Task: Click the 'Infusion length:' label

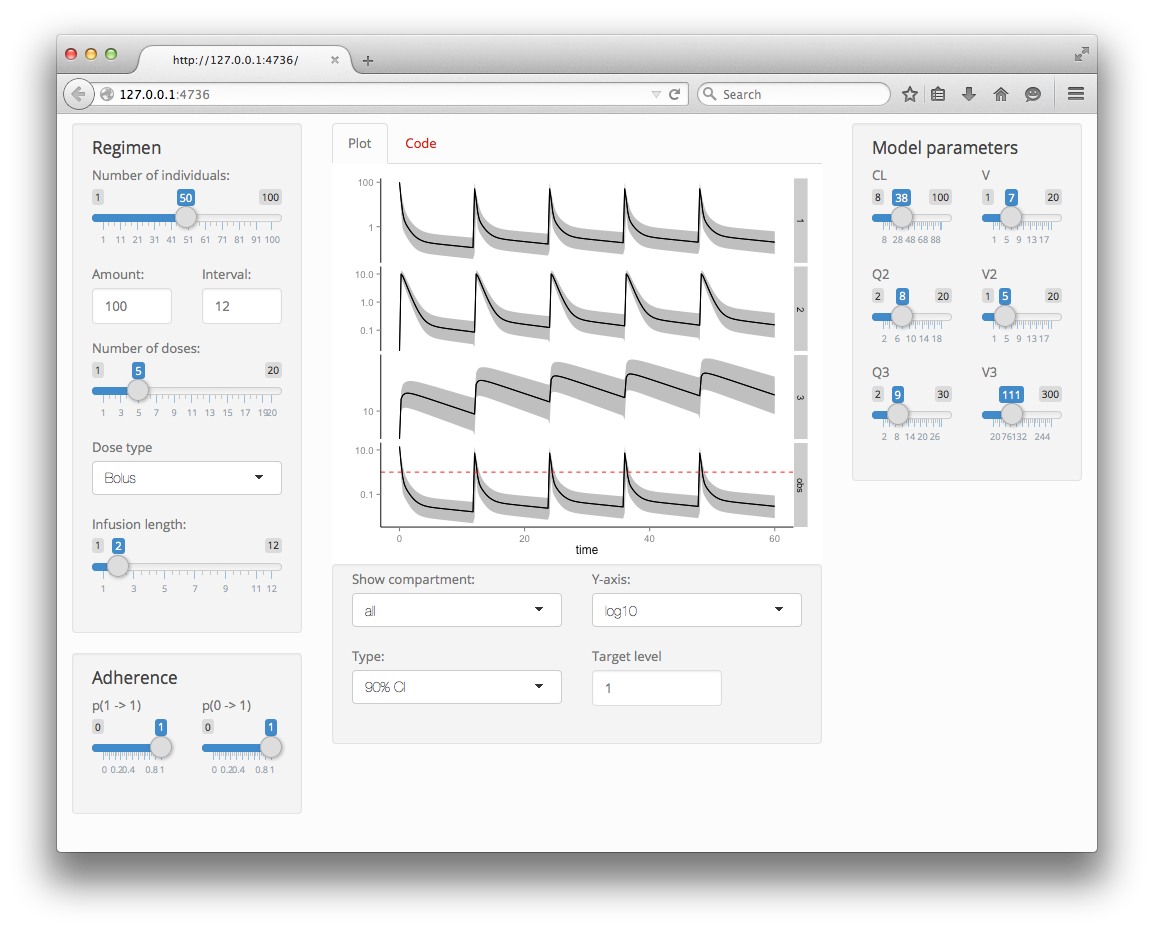Action: [139, 524]
